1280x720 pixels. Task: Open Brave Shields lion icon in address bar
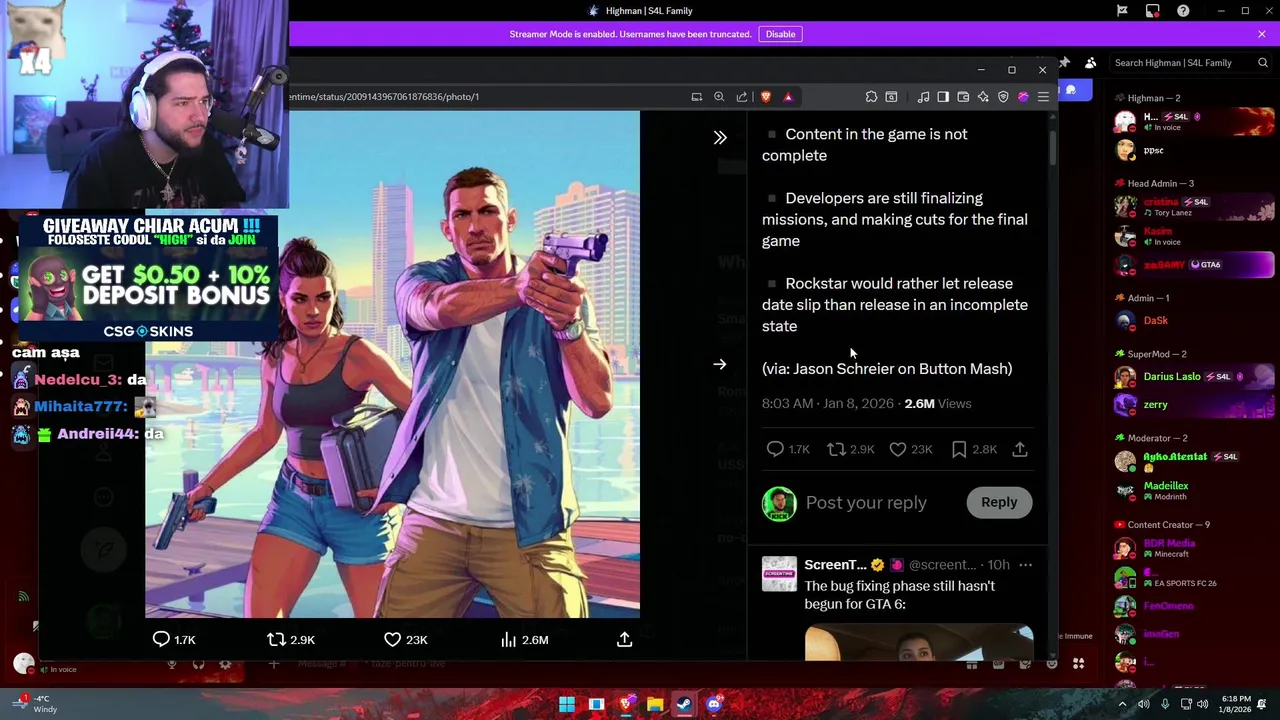766,97
